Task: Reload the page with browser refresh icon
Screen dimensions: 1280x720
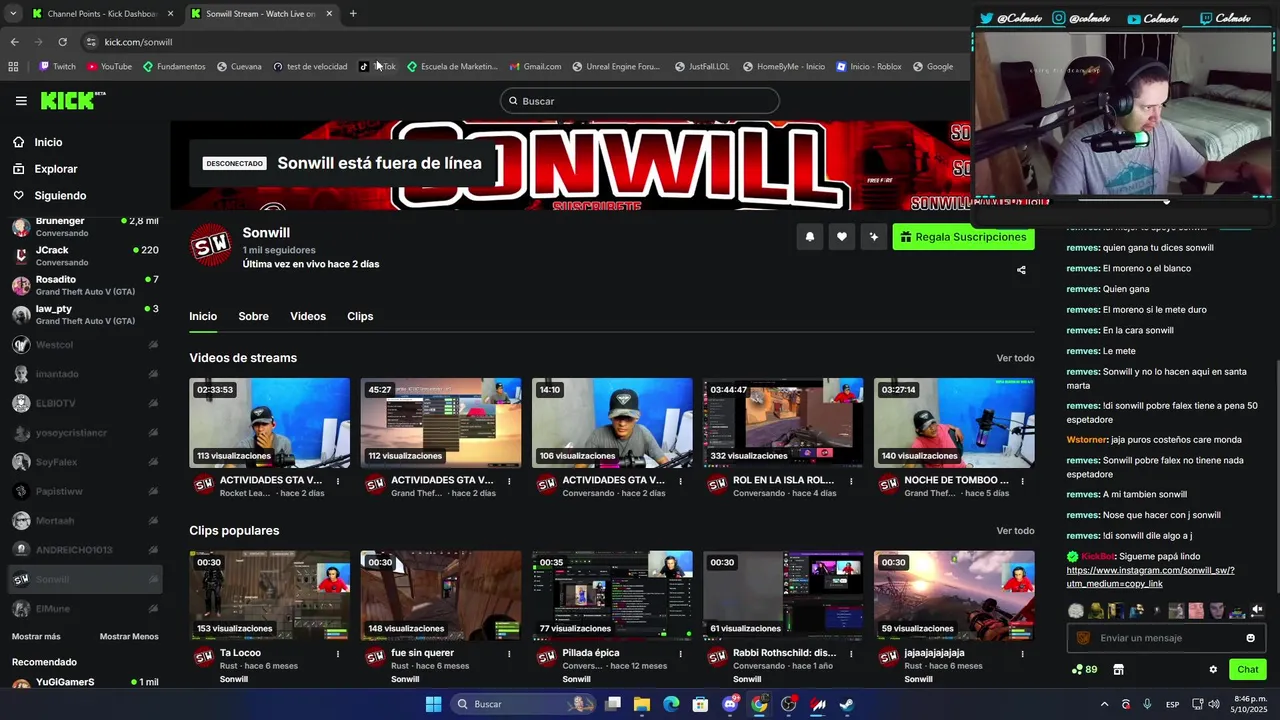Action: click(x=62, y=42)
